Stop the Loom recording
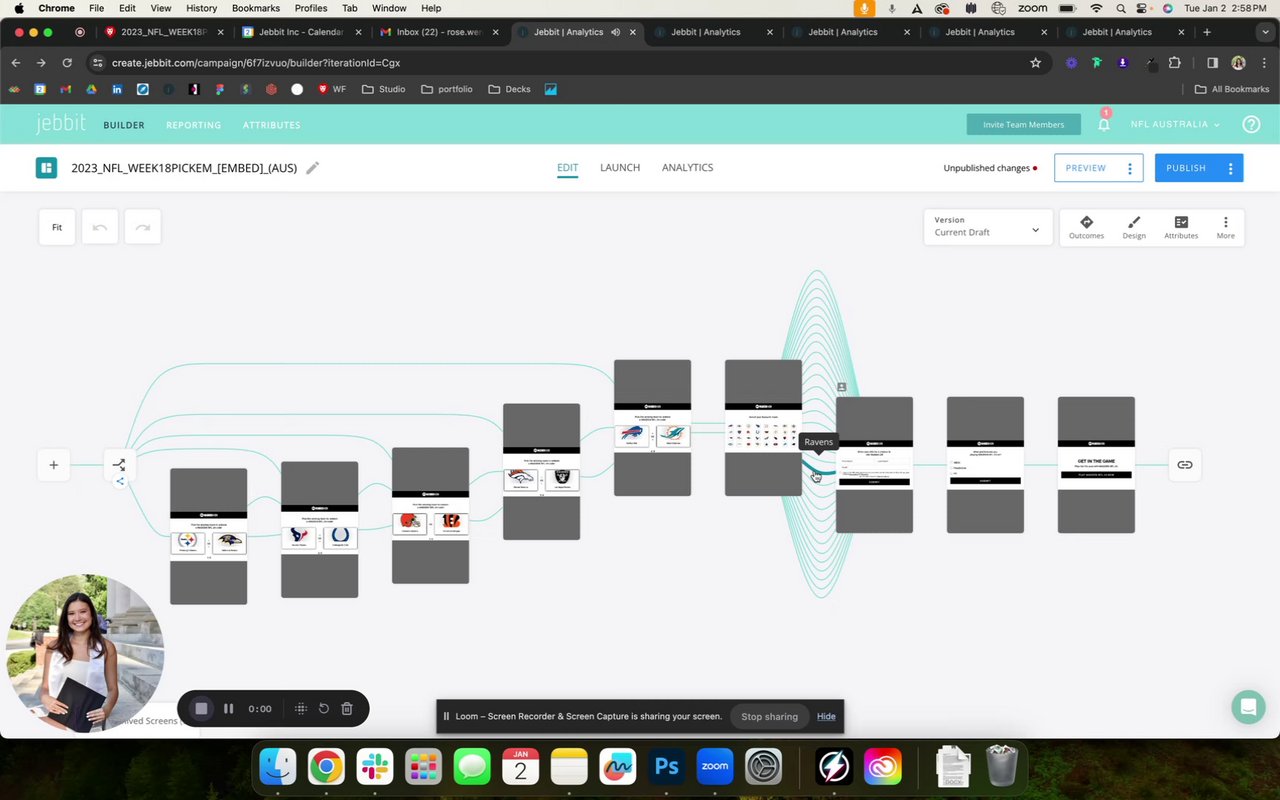The height and width of the screenshot is (800, 1280). (x=201, y=708)
